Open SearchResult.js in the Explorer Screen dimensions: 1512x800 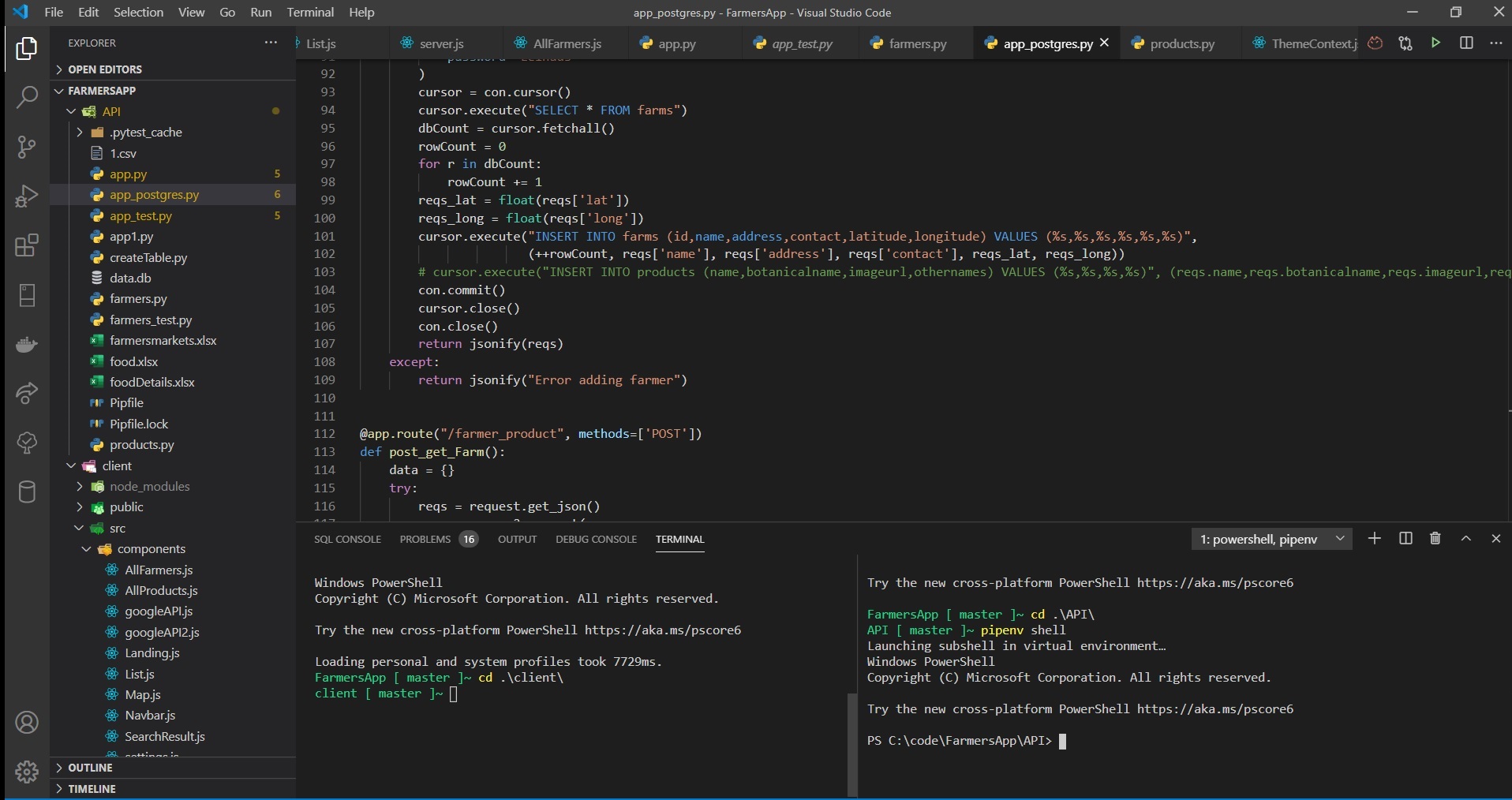(x=173, y=736)
